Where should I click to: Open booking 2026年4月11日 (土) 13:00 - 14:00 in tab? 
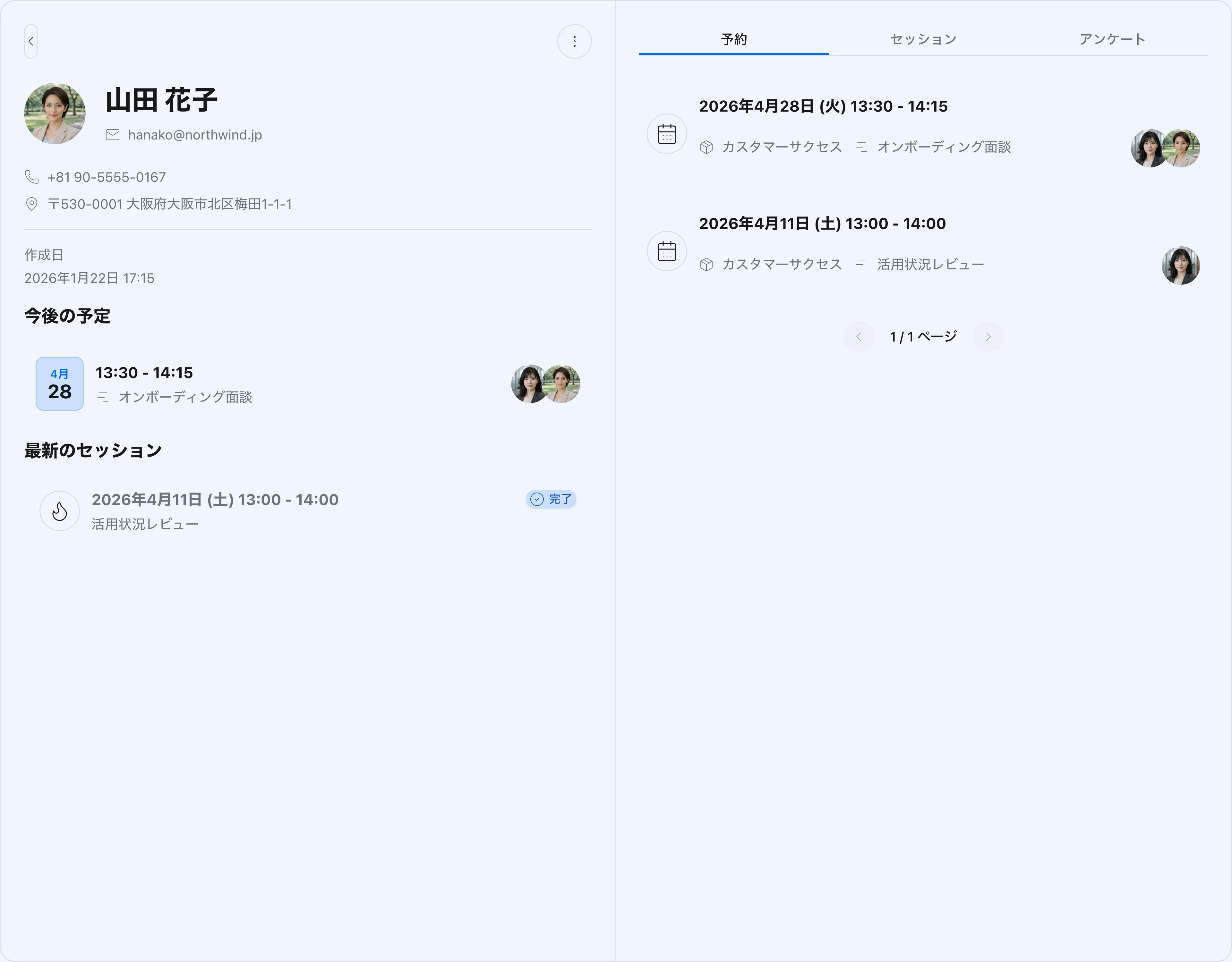(x=822, y=223)
